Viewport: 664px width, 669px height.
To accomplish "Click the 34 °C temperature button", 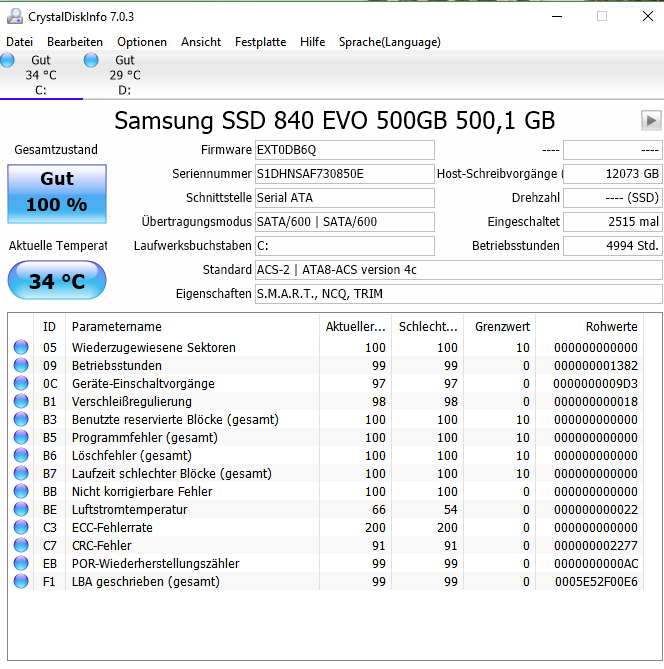I will (57, 280).
